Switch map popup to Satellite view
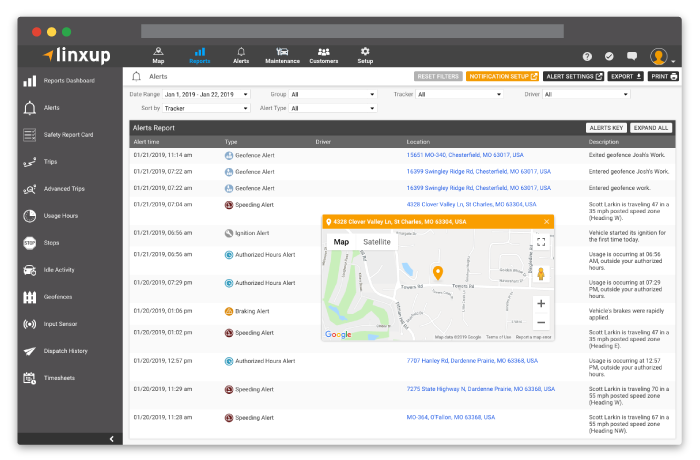 point(377,242)
